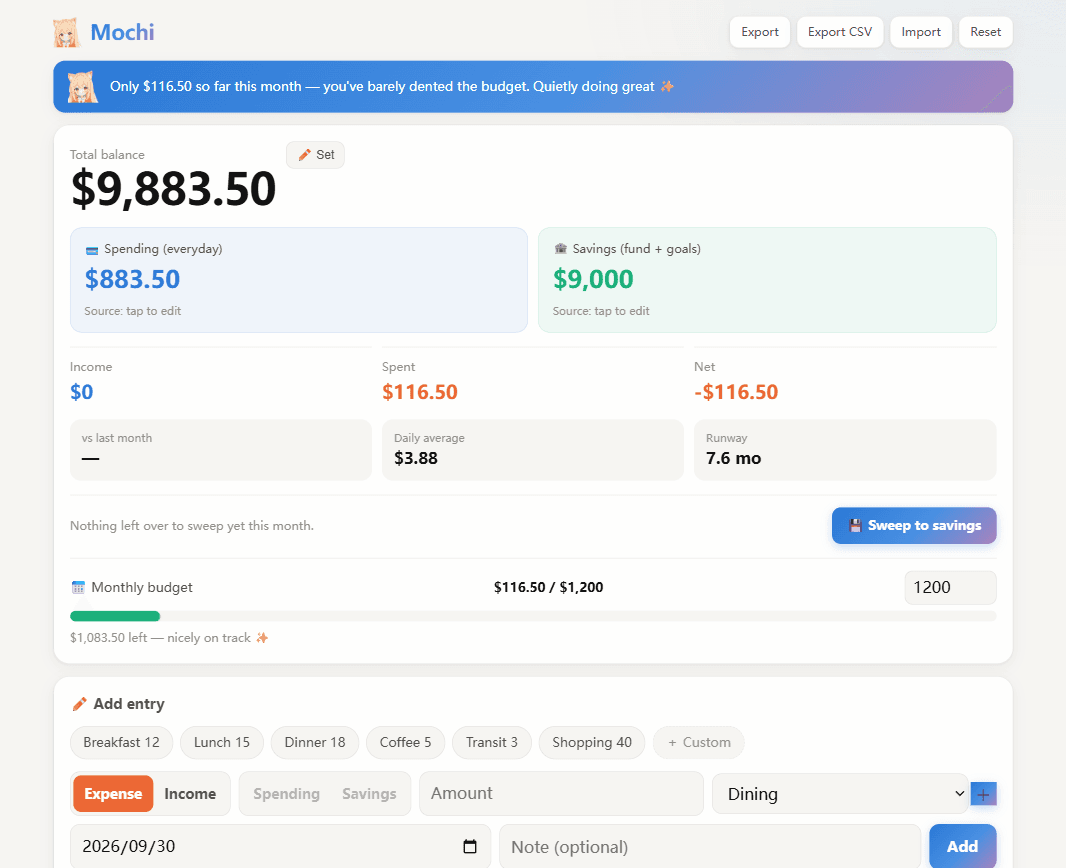This screenshot has width=1066, height=868.
Task: Click the floppy disk icon on Sweep button
Action: coord(855,525)
